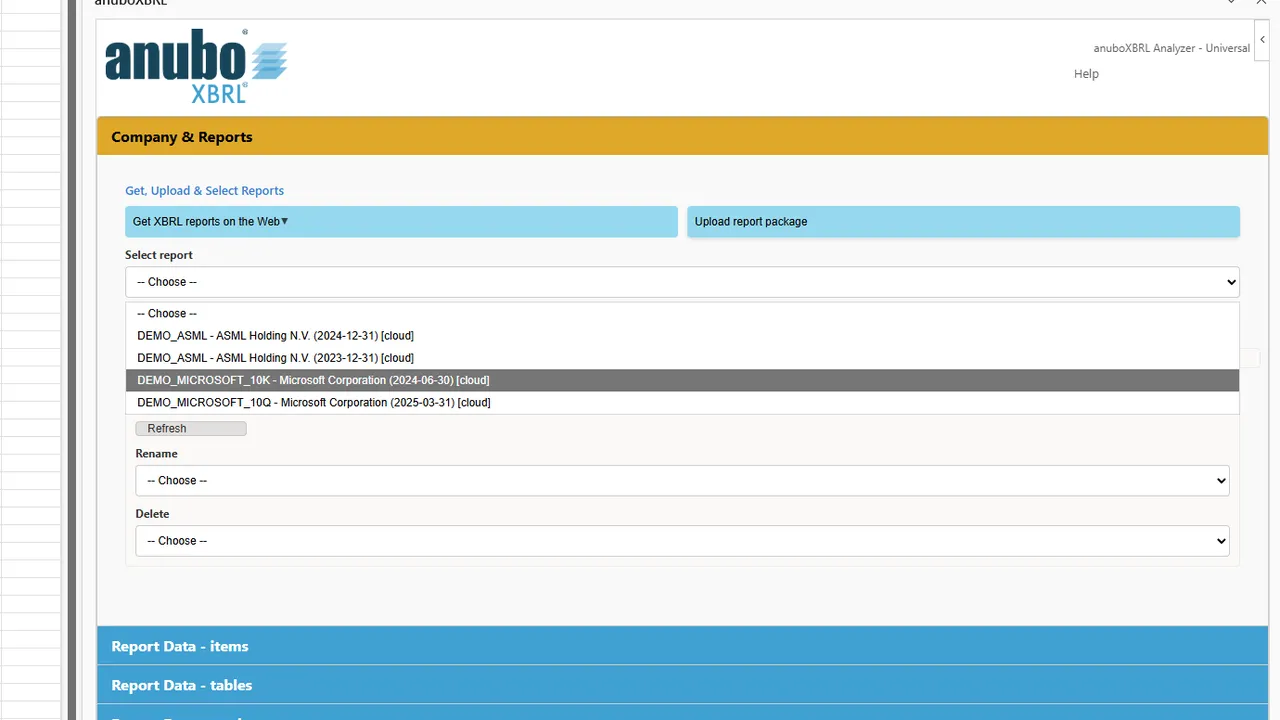
Task: Expand Get XBRL reports on the Web
Action: pyautogui.click(x=401, y=222)
